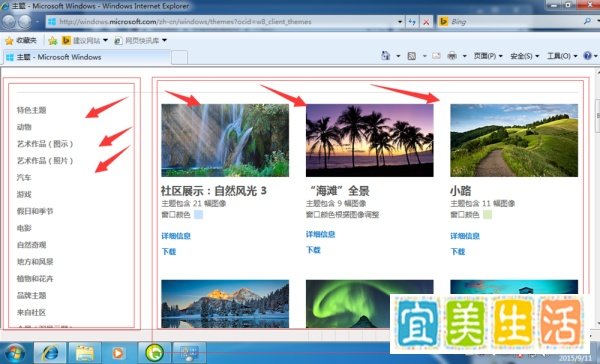Launch Internet Explorer from the taskbar
This screenshot has height=364, width=600.
coord(50,353)
